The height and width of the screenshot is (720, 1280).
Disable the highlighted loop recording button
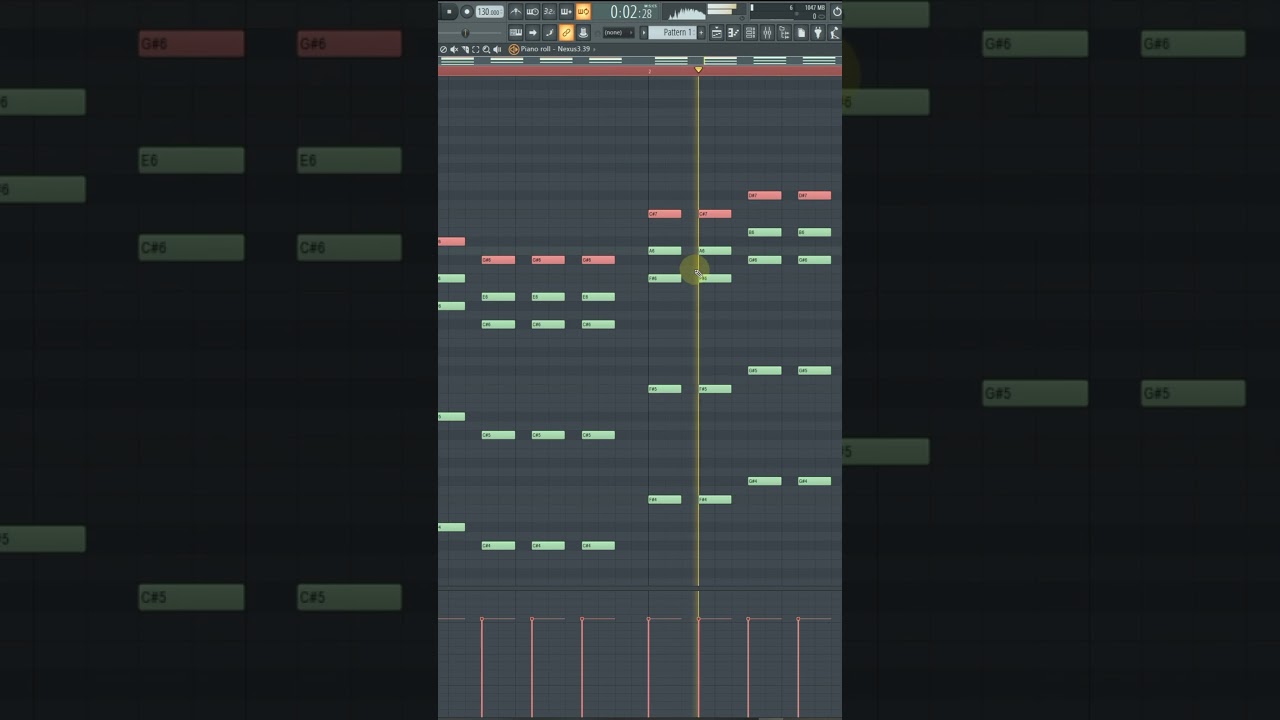pyautogui.click(x=583, y=12)
